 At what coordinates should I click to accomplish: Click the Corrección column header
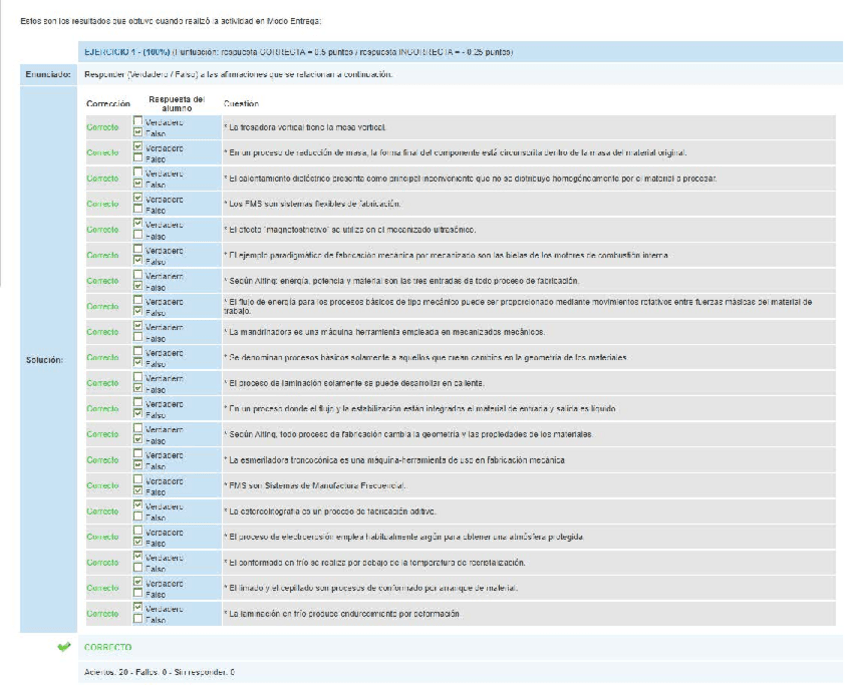pos(109,103)
